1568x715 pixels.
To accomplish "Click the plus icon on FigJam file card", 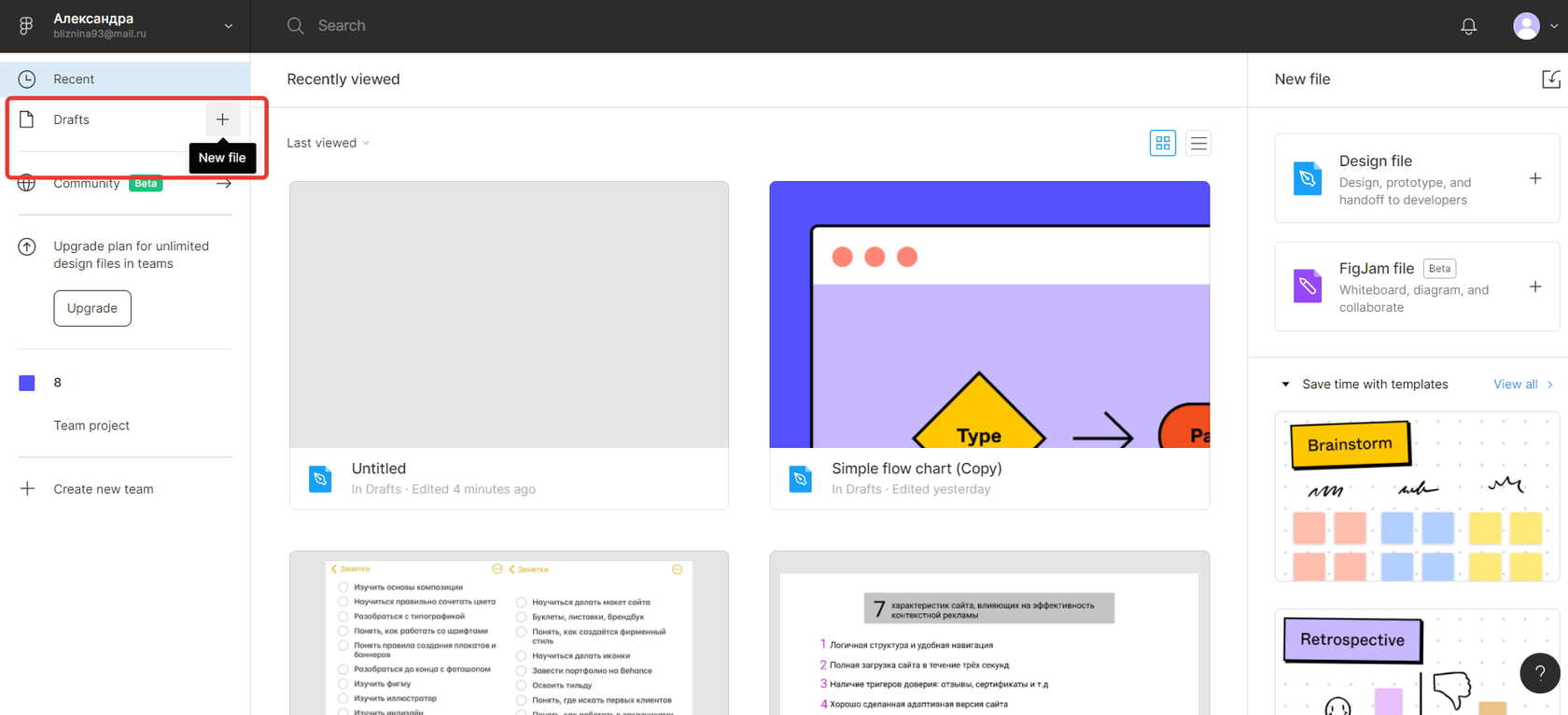I will [1534, 287].
